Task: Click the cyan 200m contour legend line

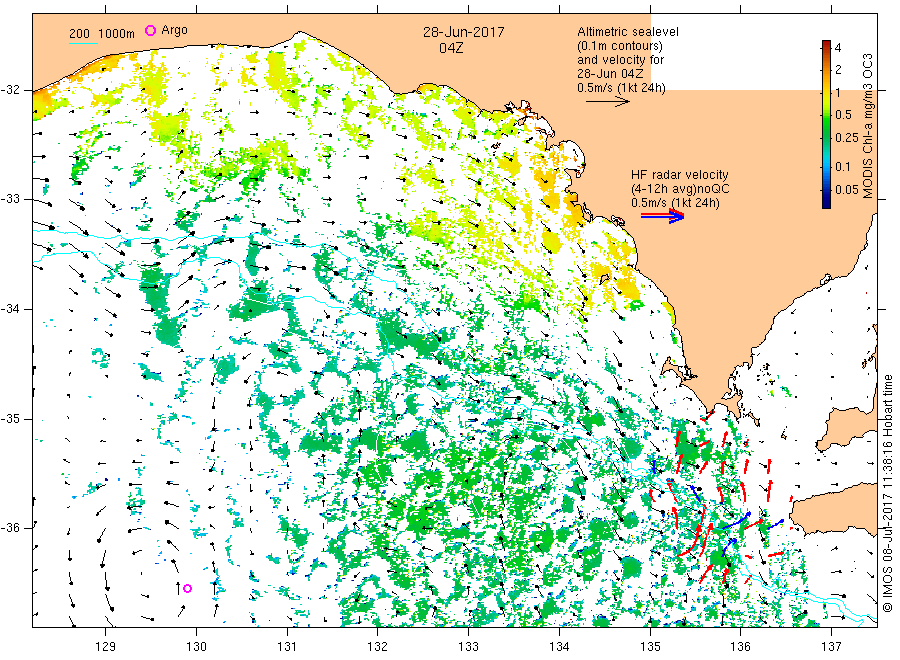Action: pos(83,43)
